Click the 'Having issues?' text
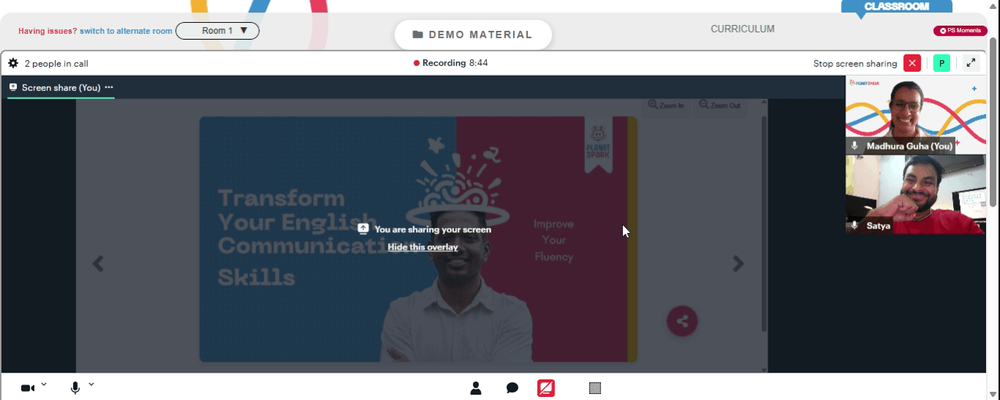The image size is (1000, 400). [47, 31]
